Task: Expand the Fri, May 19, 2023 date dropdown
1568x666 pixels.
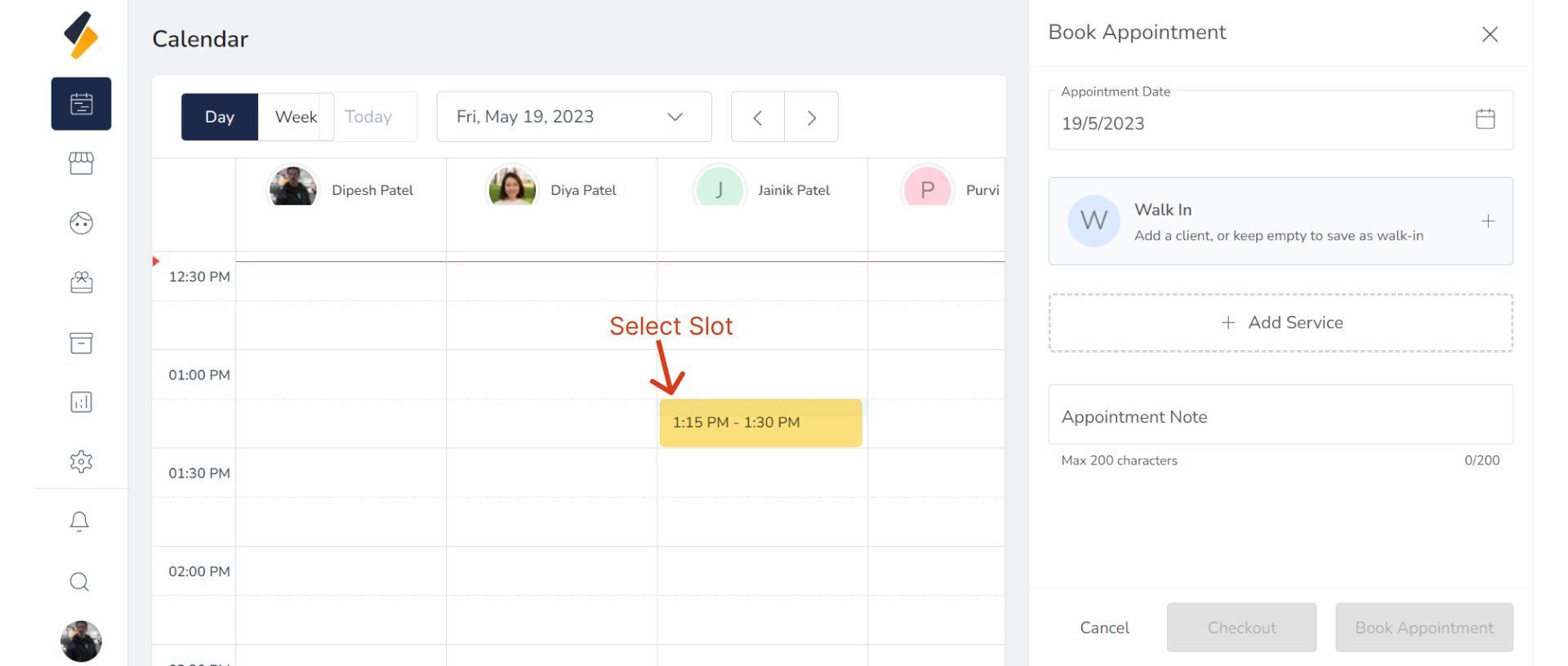Action: click(x=573, y=117)
